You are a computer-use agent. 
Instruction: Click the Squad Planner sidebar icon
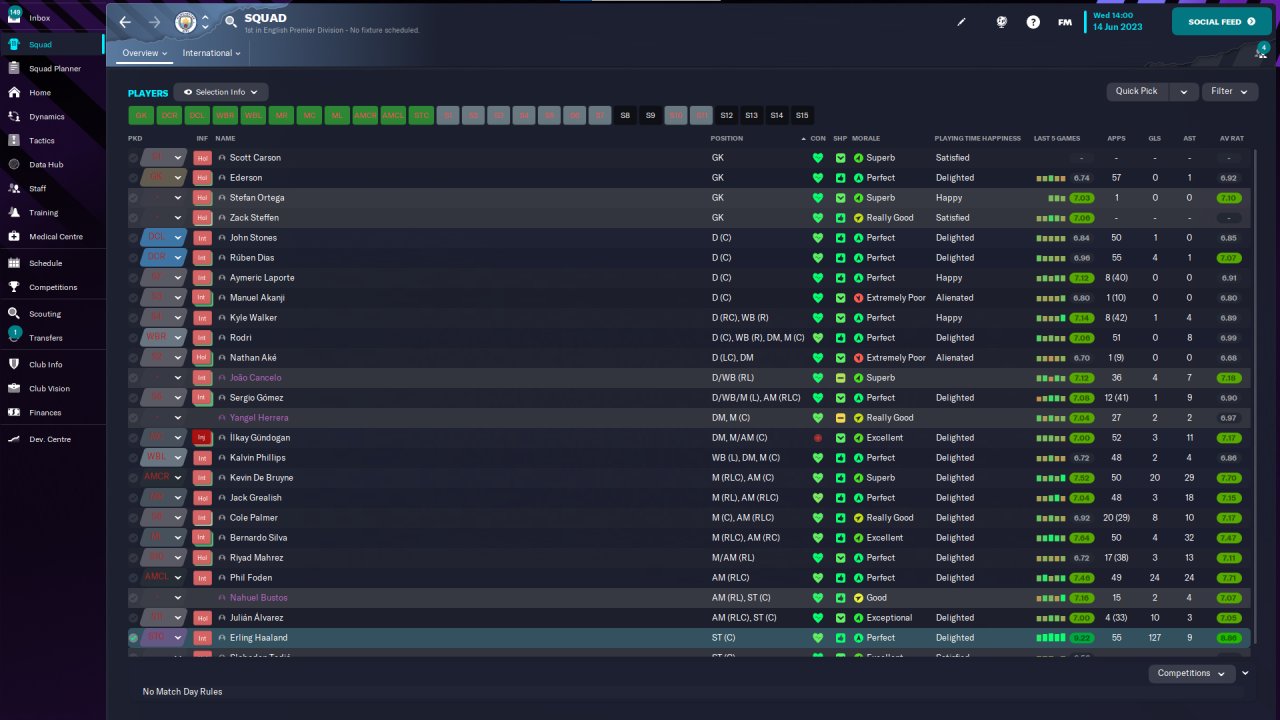[x=14, y=68]
